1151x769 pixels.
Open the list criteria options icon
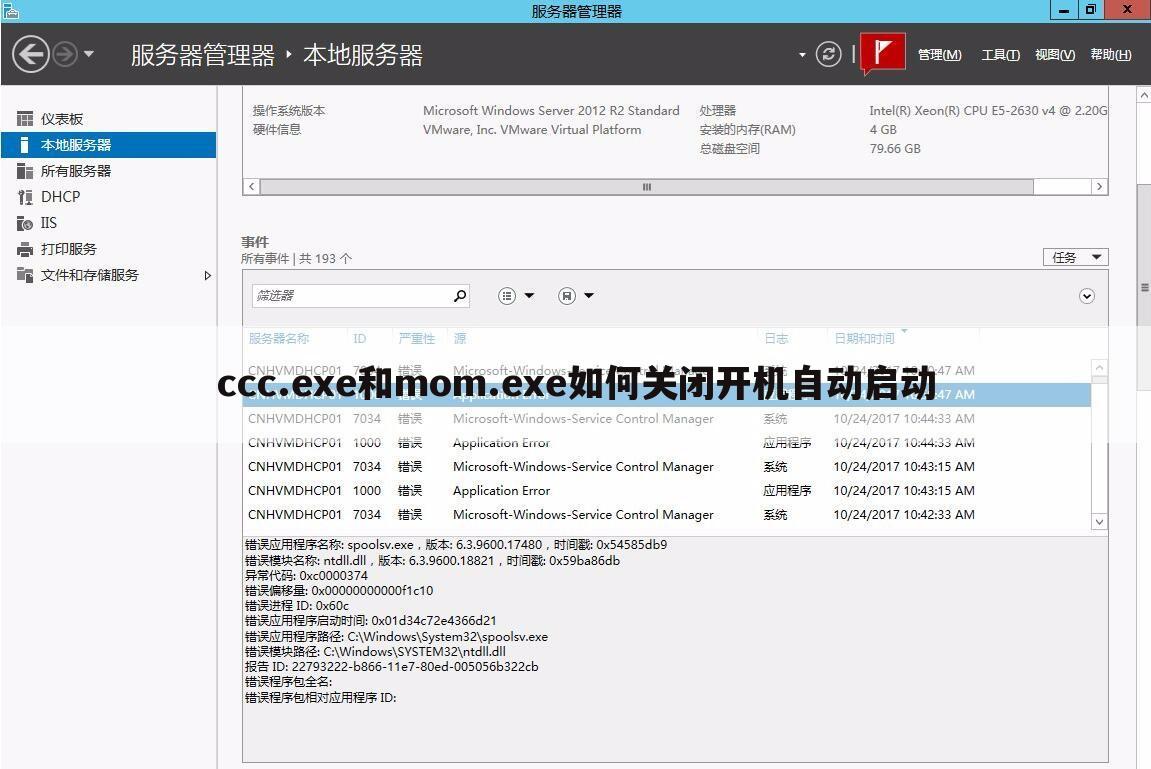click(x=506, y=296)
